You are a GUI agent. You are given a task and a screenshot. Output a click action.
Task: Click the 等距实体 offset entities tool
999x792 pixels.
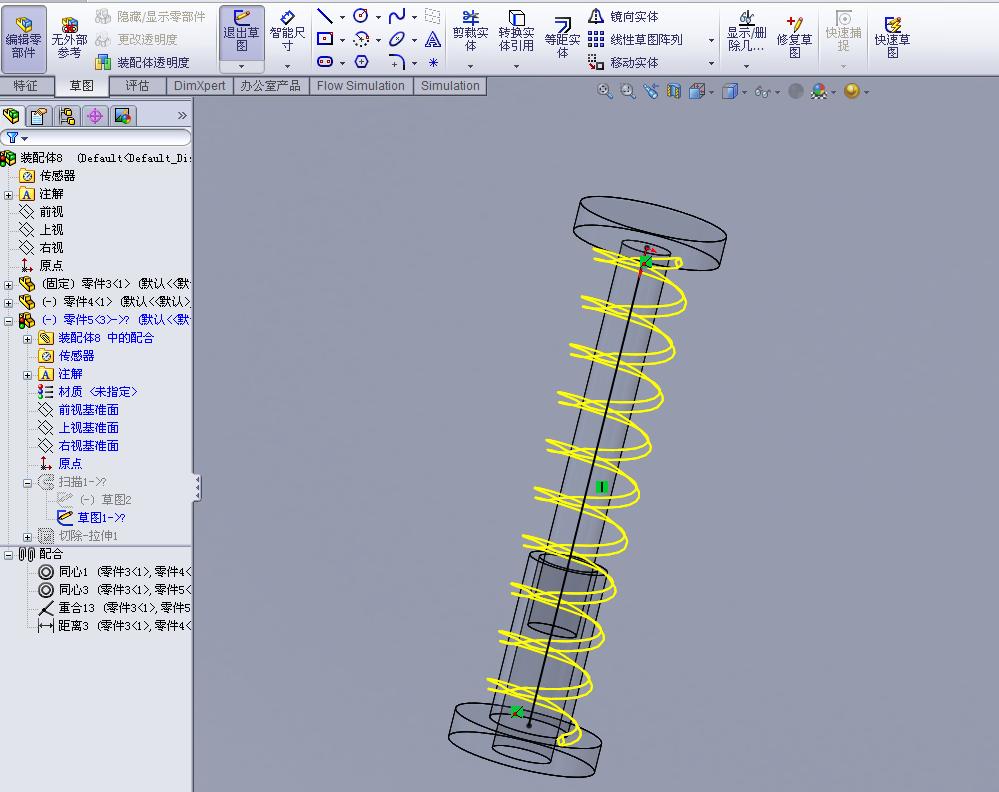pos(562,37)
